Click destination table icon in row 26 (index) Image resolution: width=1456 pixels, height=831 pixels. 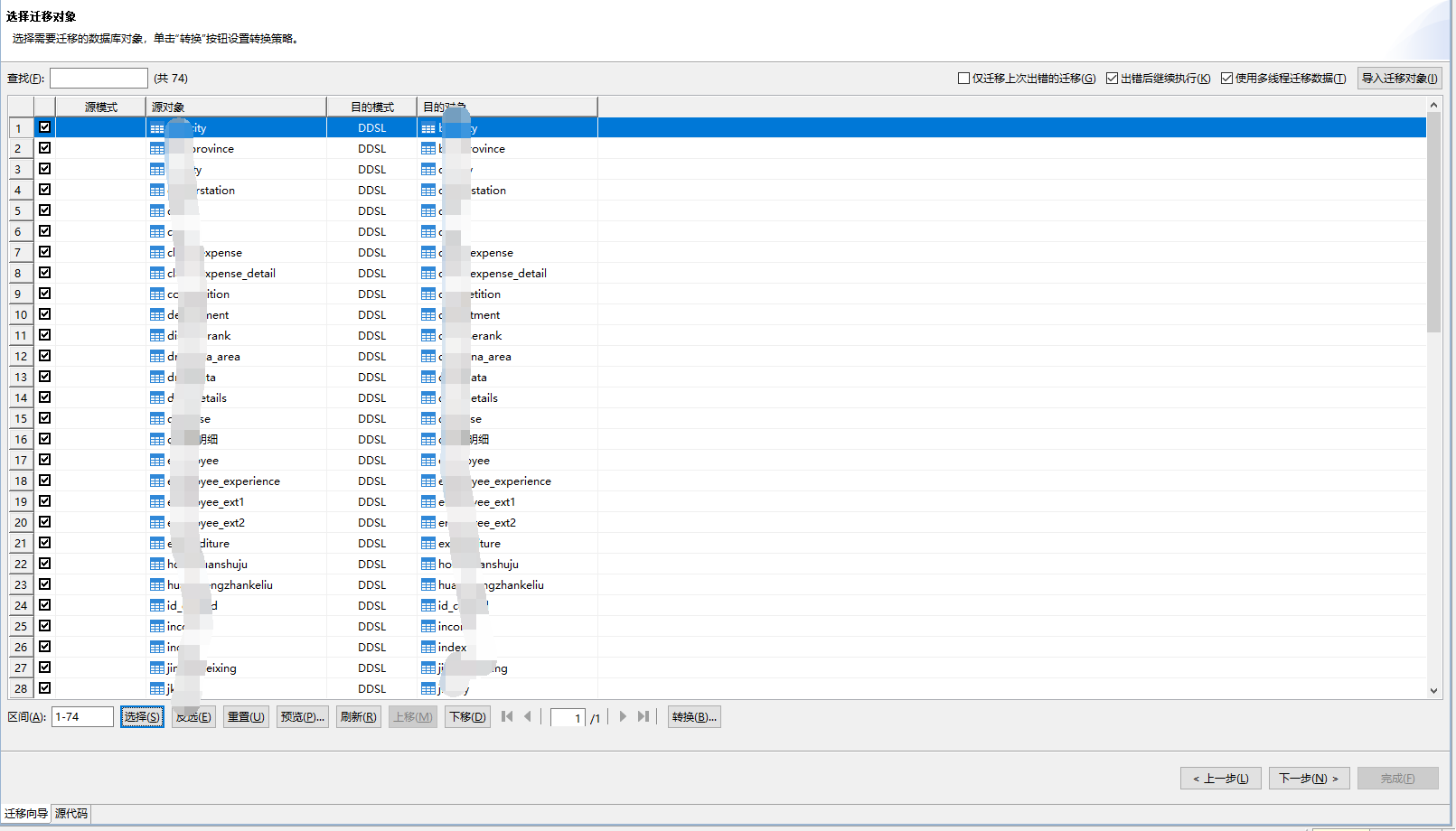tap(428, 648)
